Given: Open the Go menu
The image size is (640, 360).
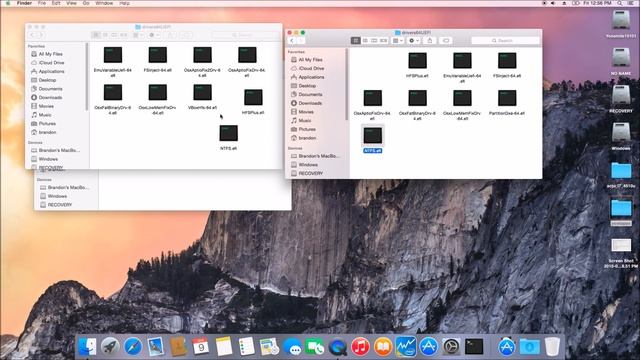Looking at the screenshot, I should (x=86, y=3).
